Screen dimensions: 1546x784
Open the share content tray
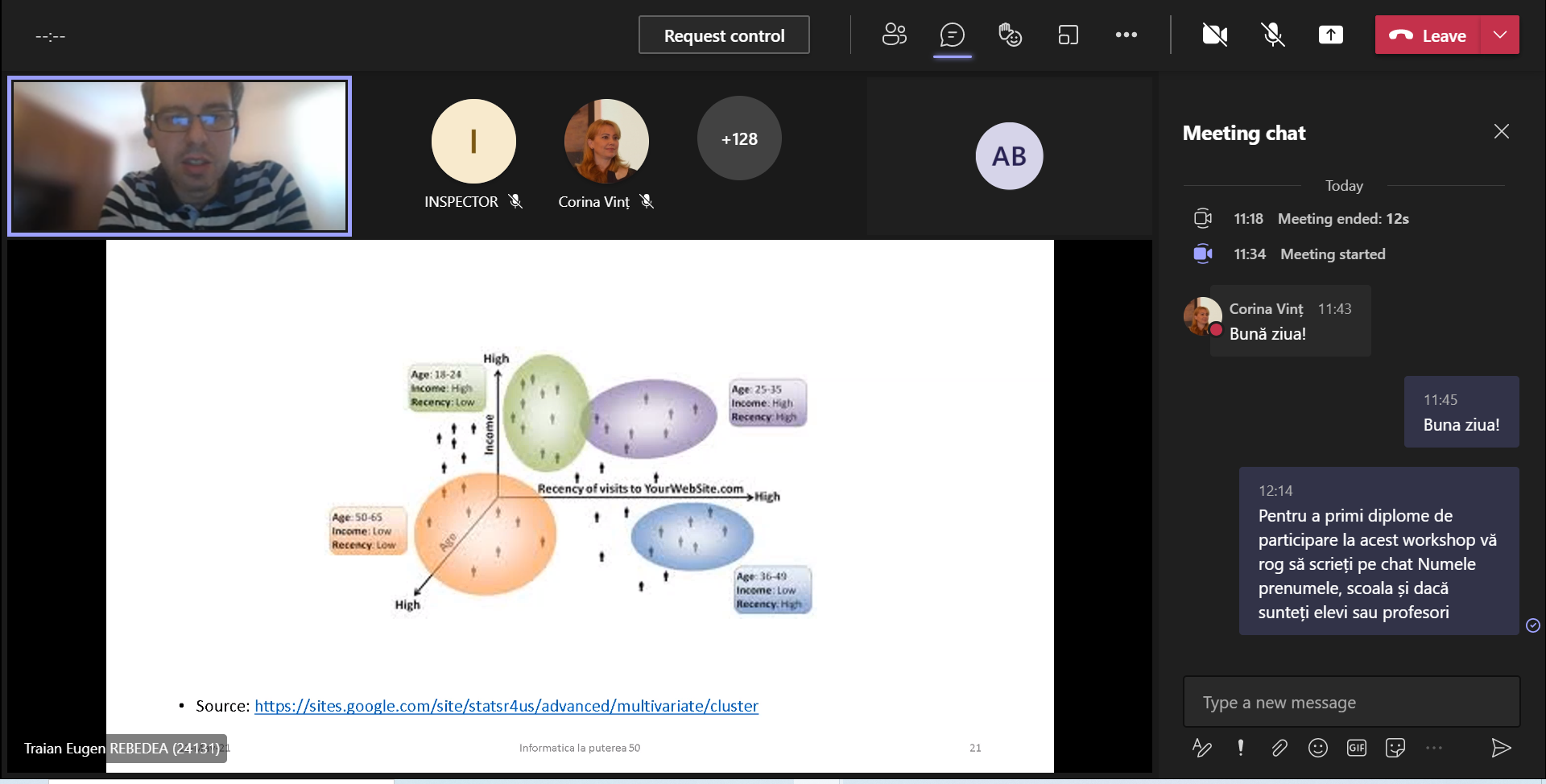pyautogui.click(x=1330, y=35)
